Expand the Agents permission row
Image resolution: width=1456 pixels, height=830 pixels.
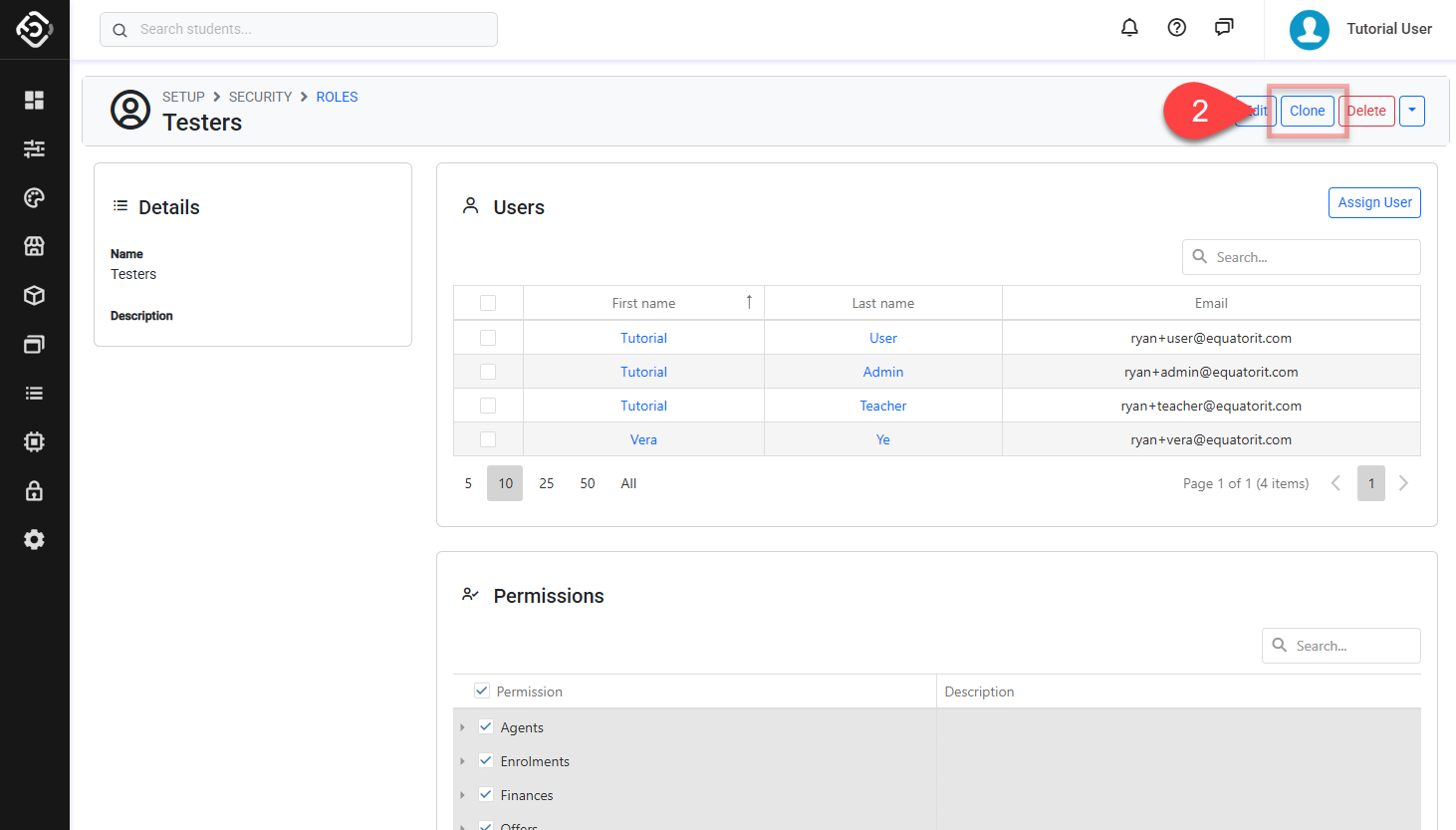462,727
